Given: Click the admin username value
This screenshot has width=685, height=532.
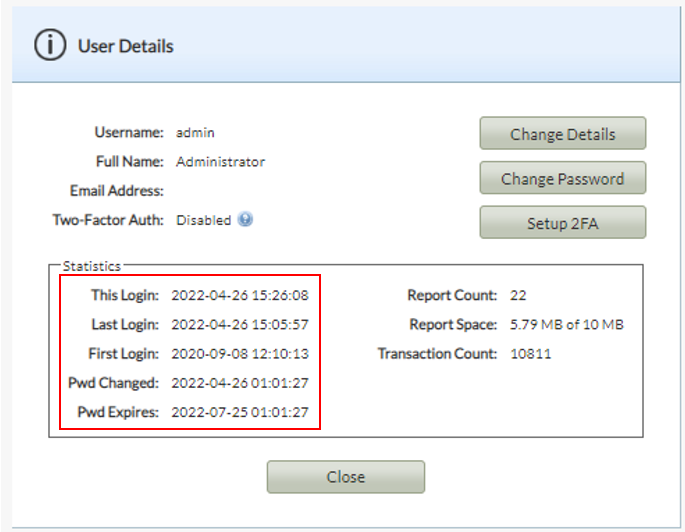Looking at the screenshot, I should 195,132.
